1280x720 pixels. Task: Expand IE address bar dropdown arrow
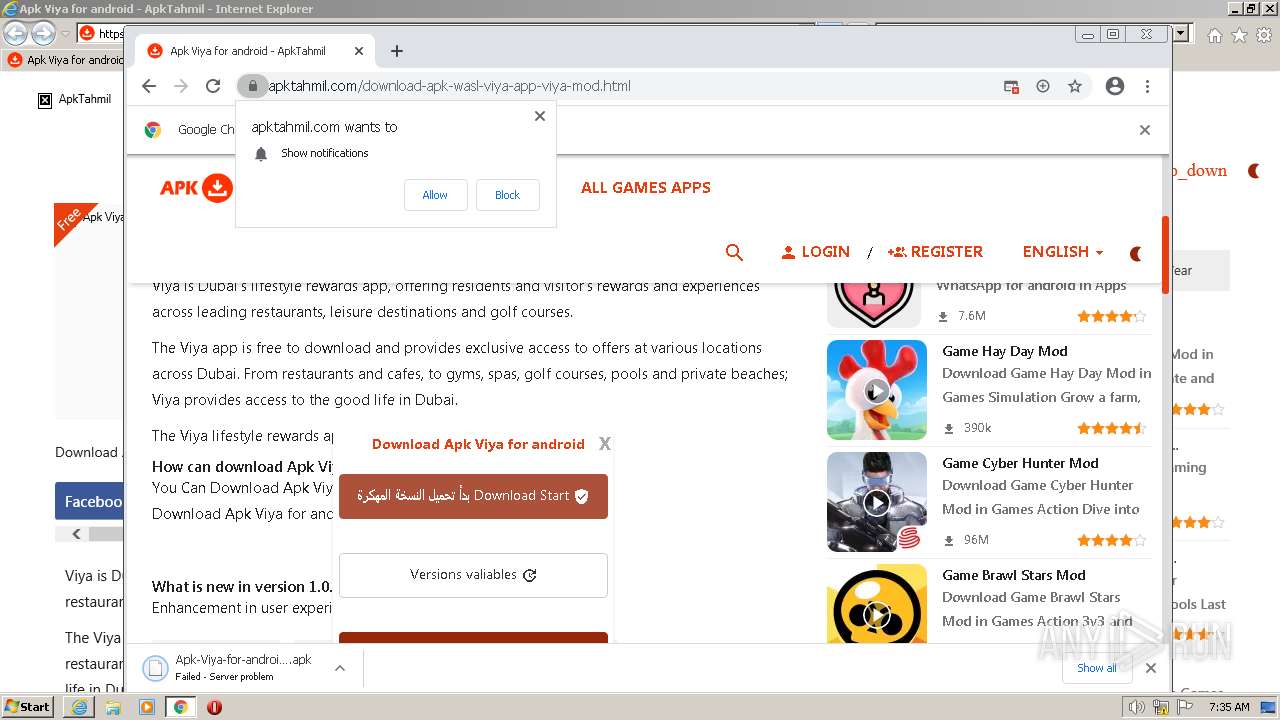point(1181,34)
